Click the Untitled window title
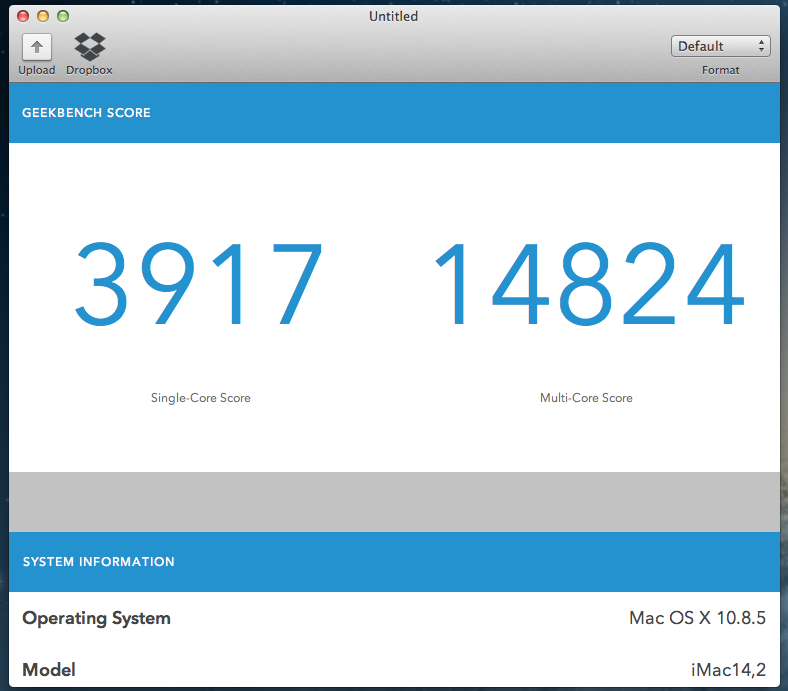The image size is (788, 691). [x=393, y=17]
